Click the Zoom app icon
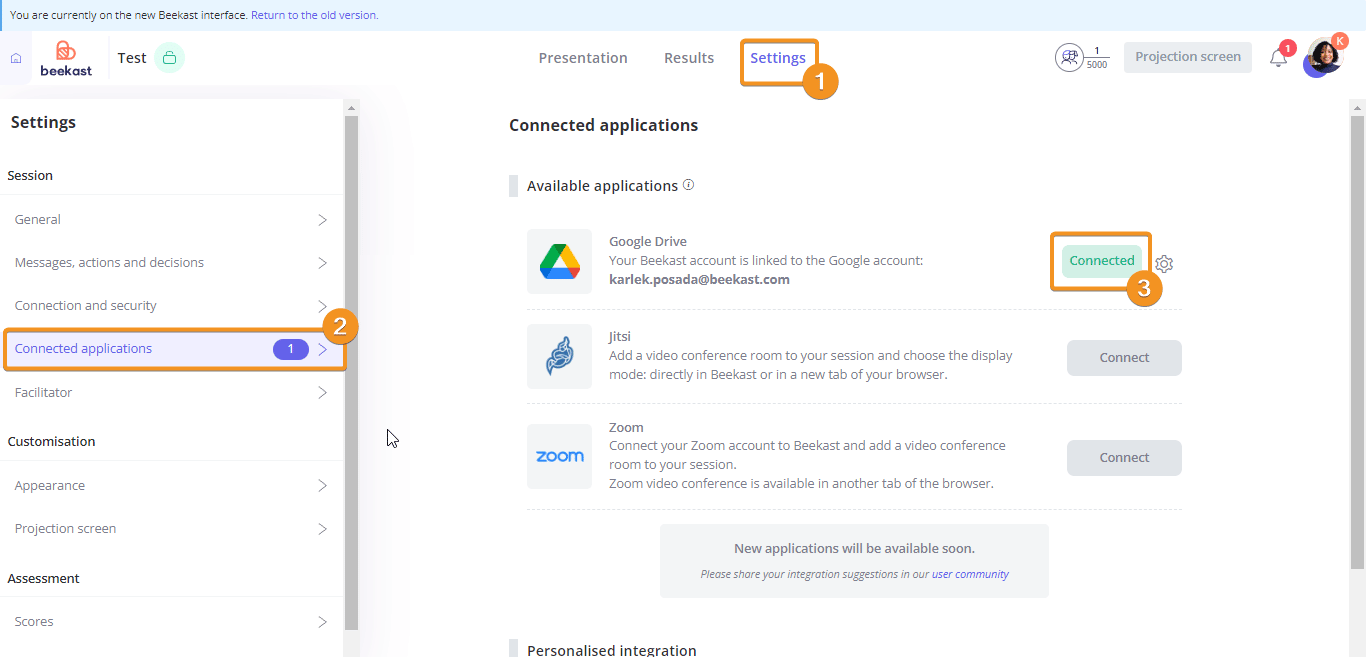The height and width of the screenshot is (657, 1366). click(x=560, y=456)
